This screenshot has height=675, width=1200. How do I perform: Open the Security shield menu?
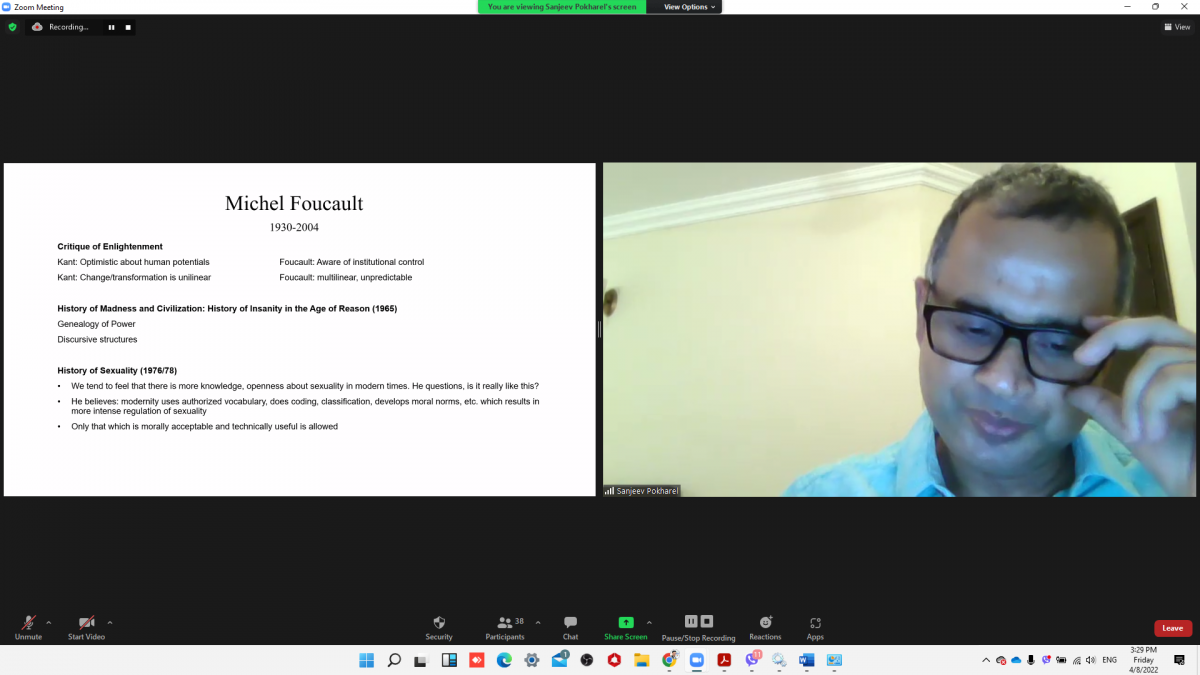tap(439, 627)
